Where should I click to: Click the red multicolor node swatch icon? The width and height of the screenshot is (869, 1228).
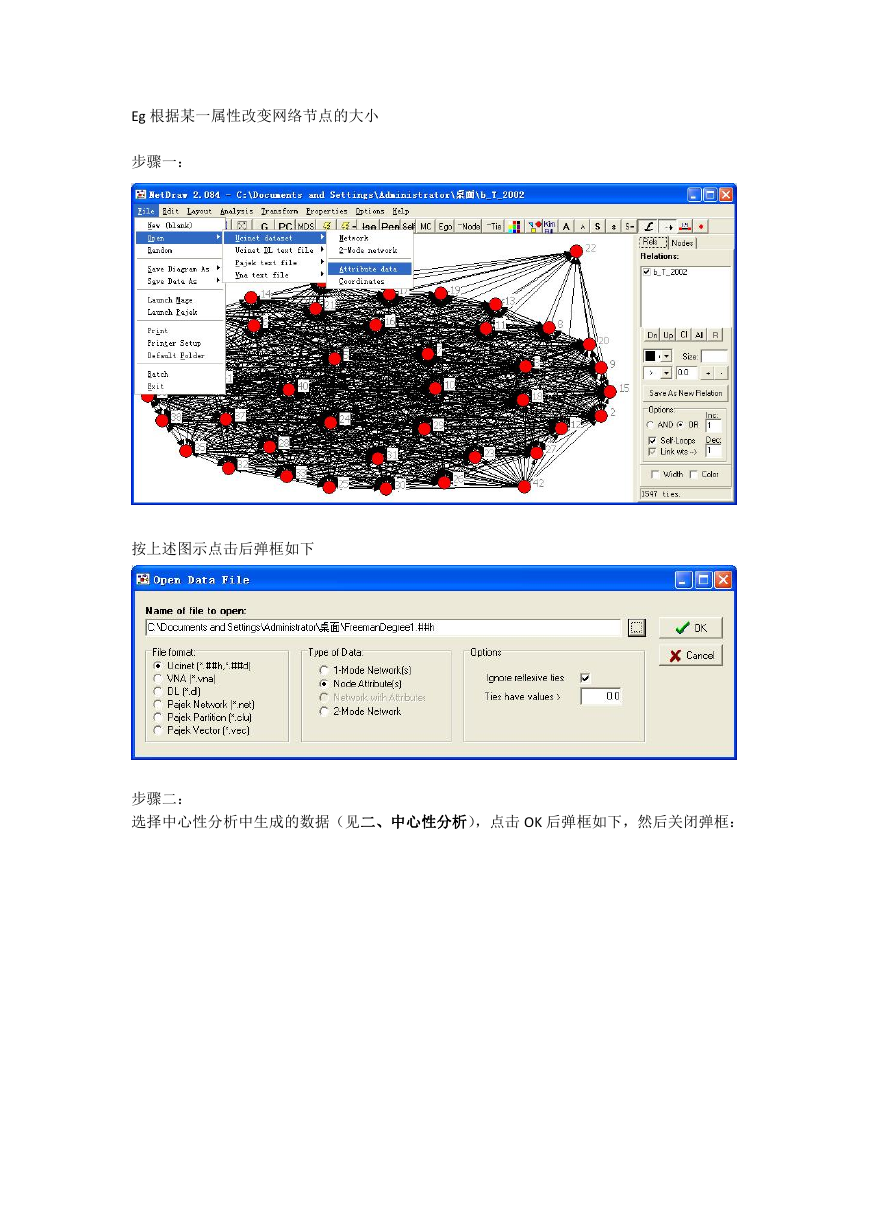(534, 226)
